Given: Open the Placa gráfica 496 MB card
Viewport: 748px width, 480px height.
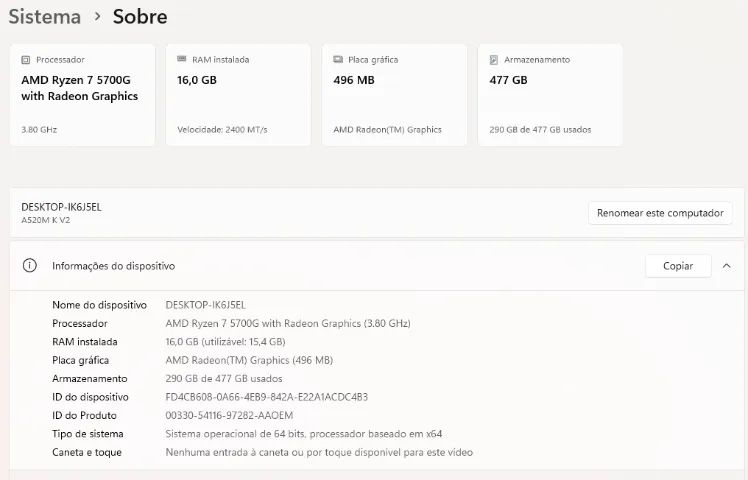Looking at the screenshot, I should (x=395, y=95).
